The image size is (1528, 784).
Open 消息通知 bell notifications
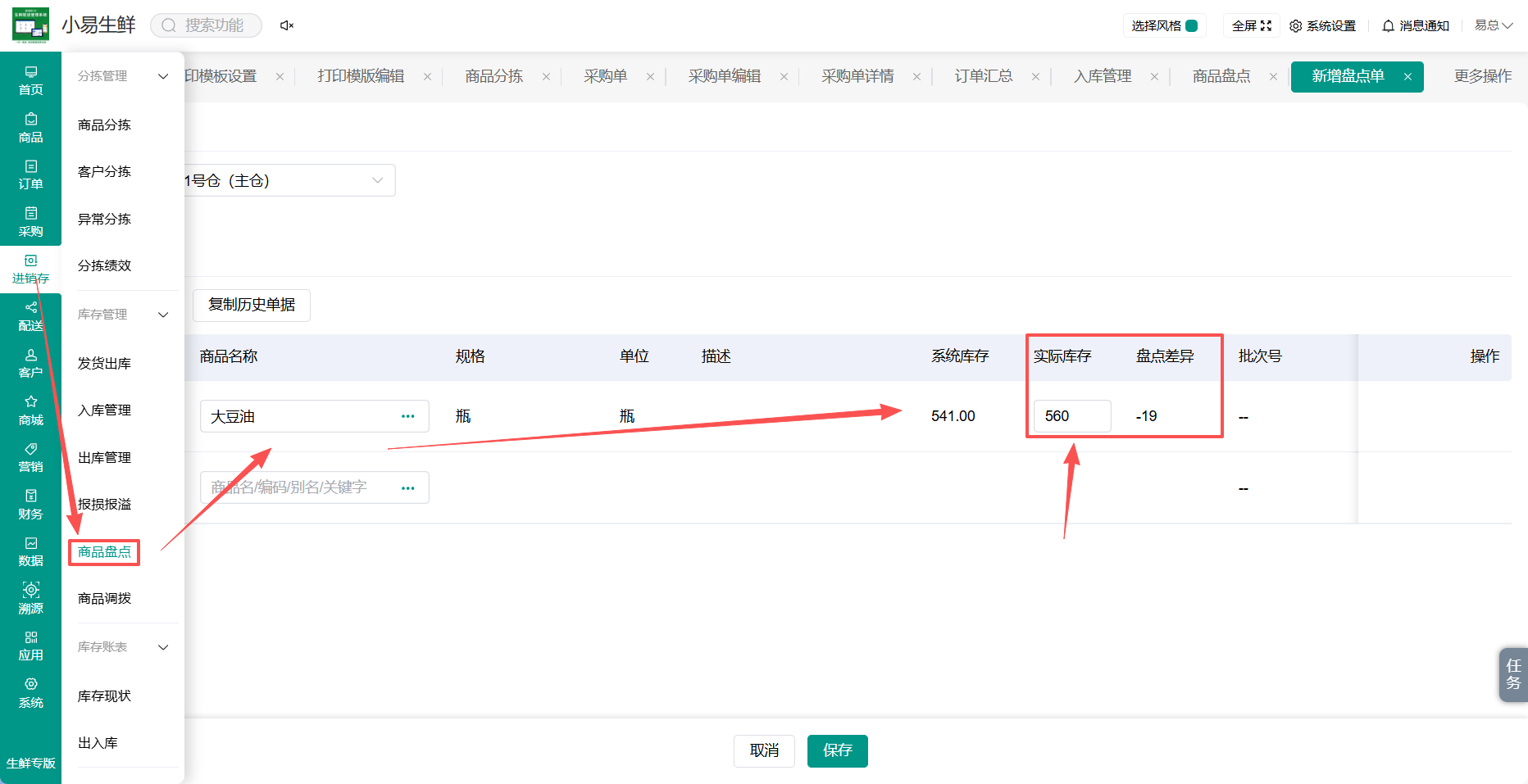point(1416,25)
